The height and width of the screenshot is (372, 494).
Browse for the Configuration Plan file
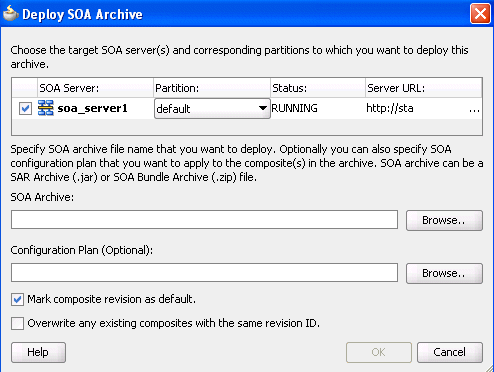click(444, 273)
